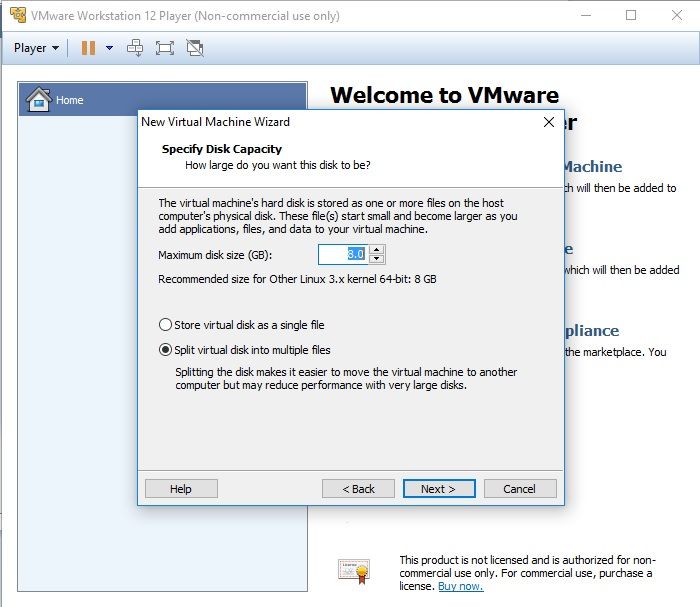Decrease maximum disk size with down arrow
The image size is (700, 607).
coord(377,259)
